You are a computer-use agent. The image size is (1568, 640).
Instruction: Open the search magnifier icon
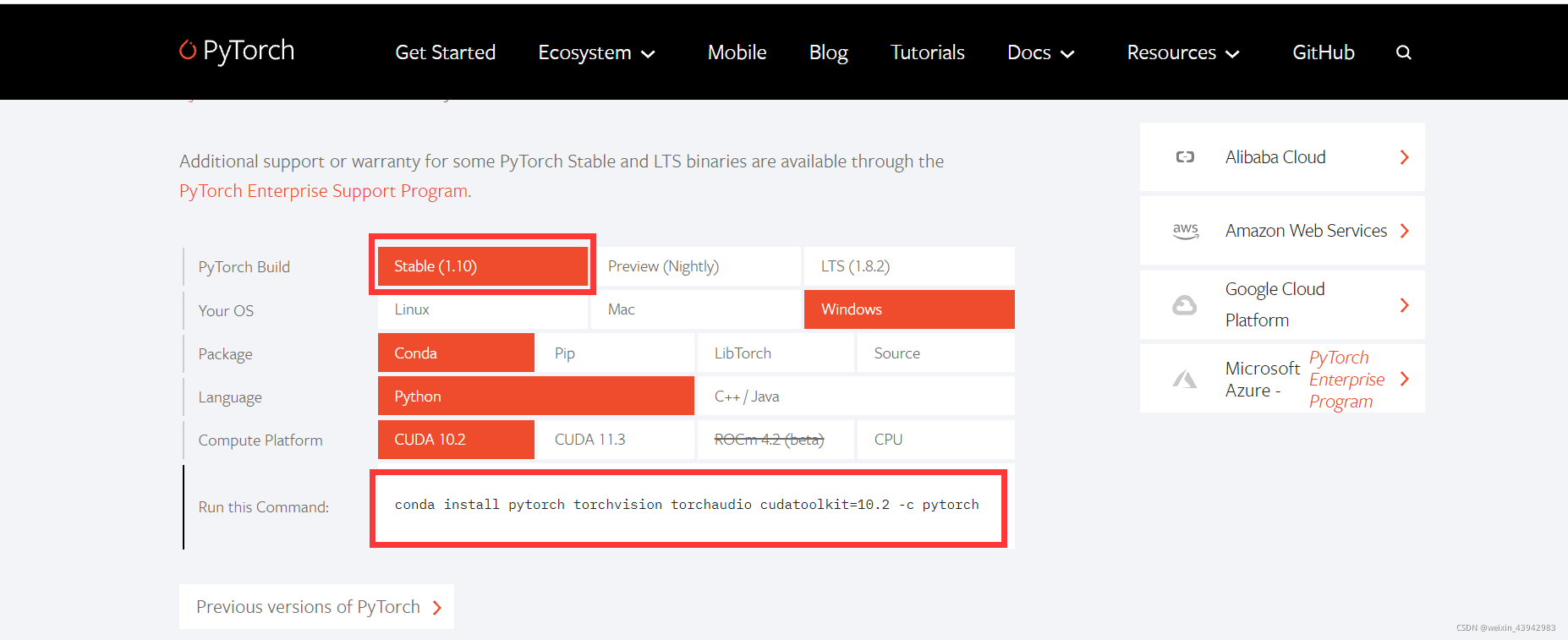point(1403,52)
